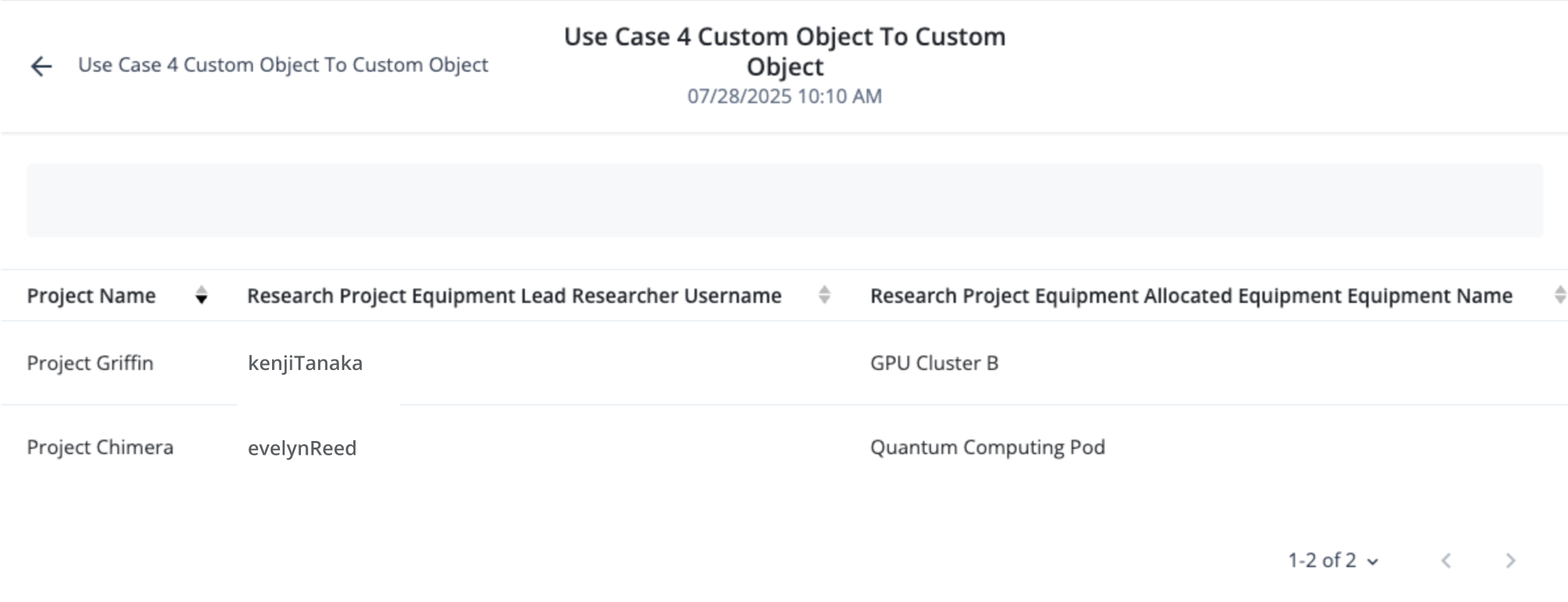Viewport: 1568px width, 602px height.
Task: Click the back arrow icon
Action: click(41, 65)
